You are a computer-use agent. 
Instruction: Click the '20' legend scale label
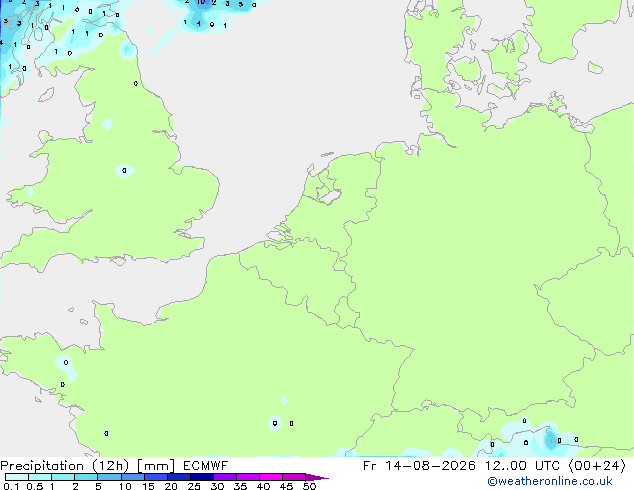coord(171,486)
